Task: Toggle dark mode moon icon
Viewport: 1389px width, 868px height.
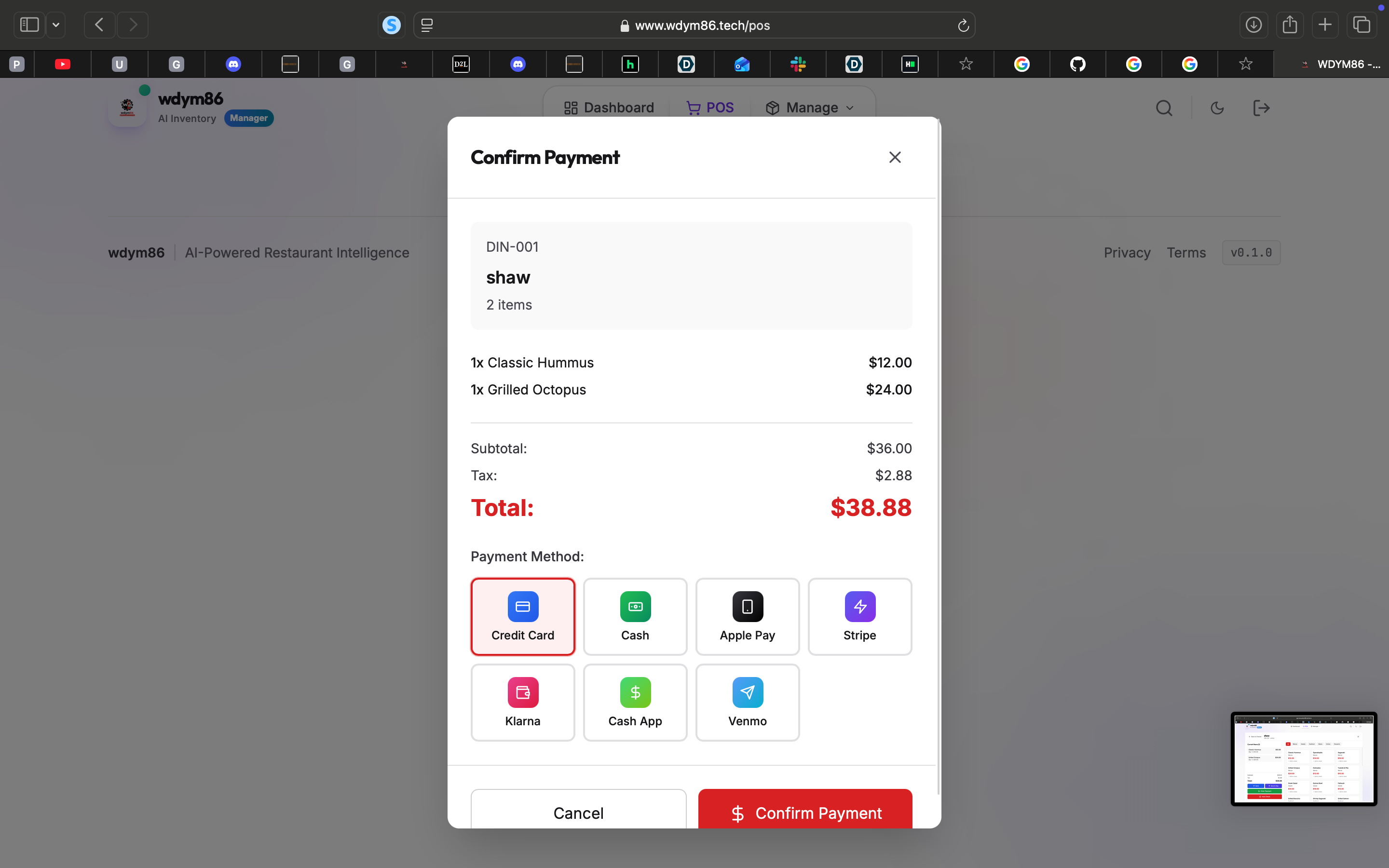Action: pyautogui.click(x=1217, y=108)
